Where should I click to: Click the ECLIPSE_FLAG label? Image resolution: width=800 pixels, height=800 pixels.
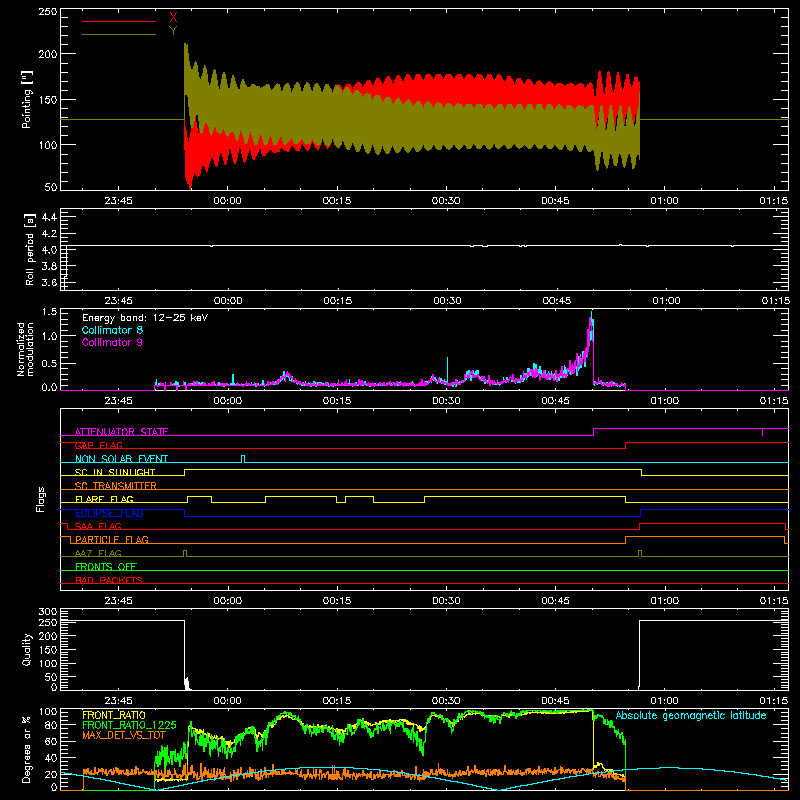coord(109,513)
